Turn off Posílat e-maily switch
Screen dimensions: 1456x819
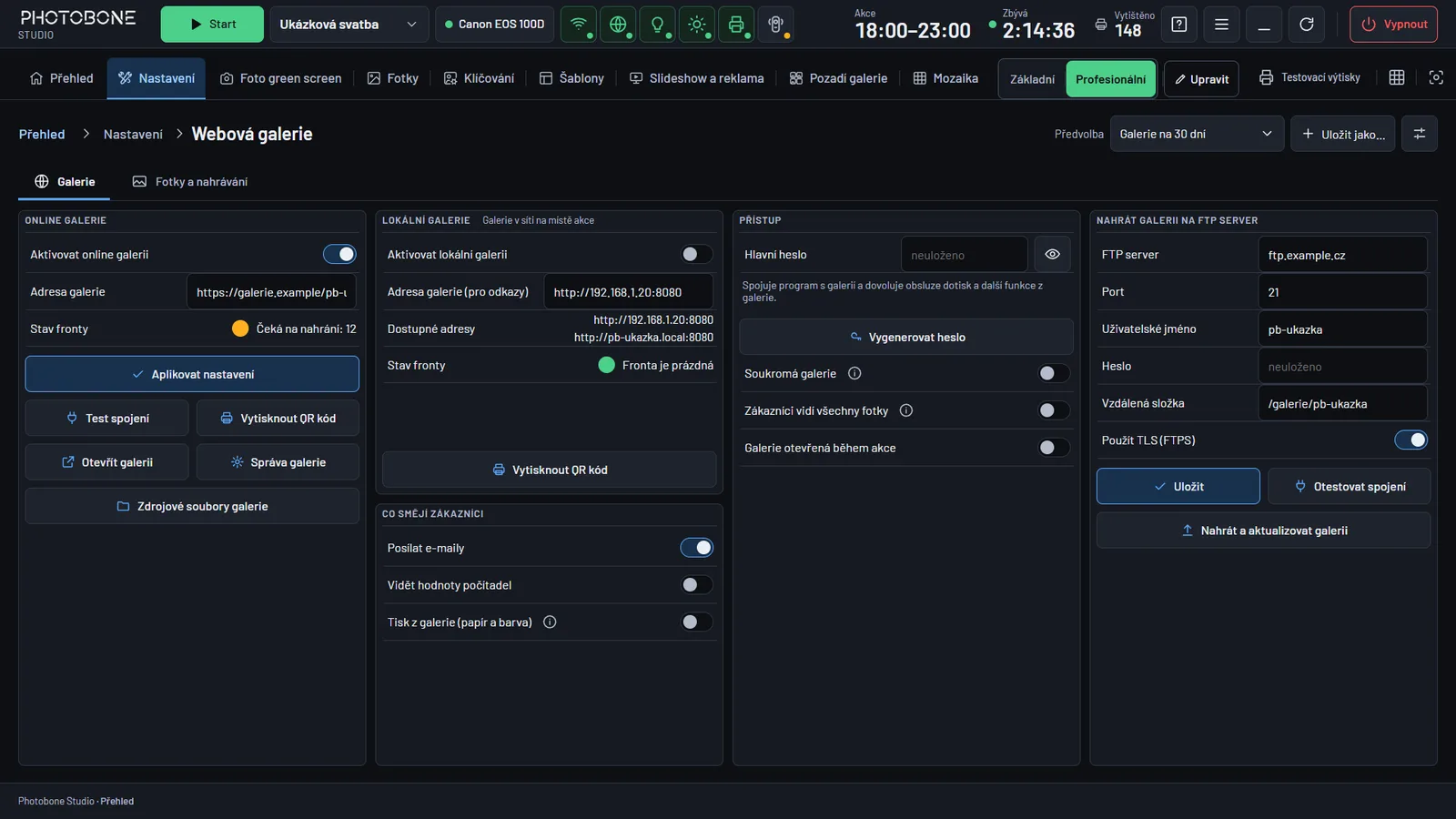pos(697,548)
